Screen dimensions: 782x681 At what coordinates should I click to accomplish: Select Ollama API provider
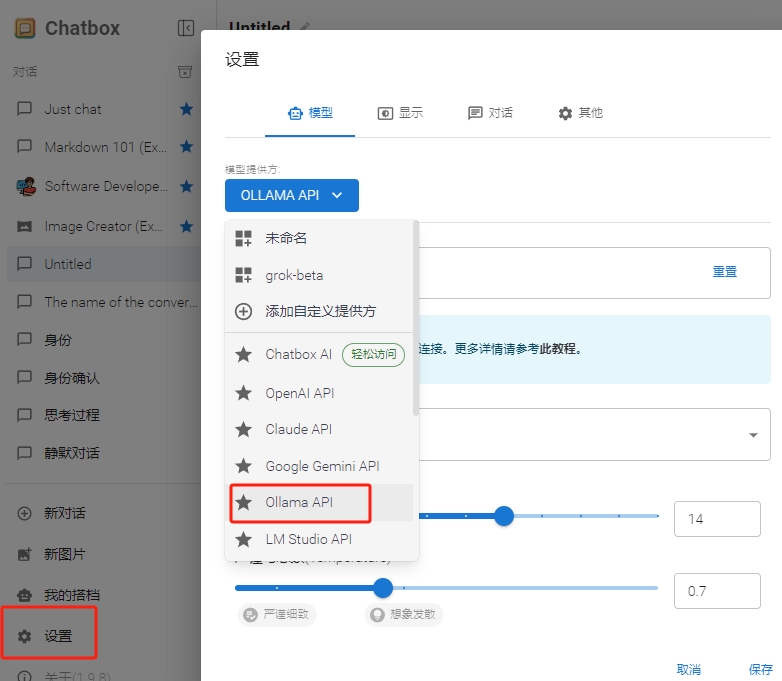pos(319,502)
